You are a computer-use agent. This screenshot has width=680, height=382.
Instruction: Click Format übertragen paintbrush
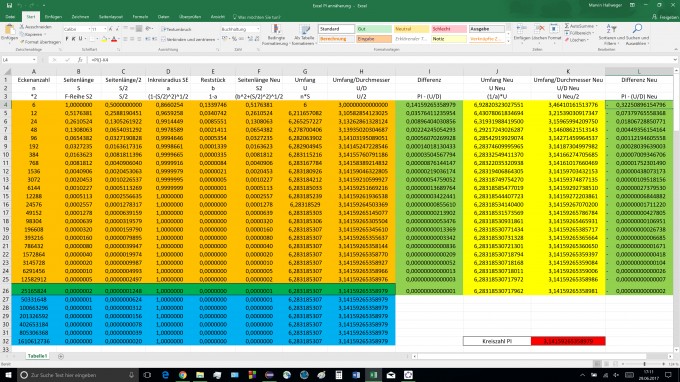click(40, 42)
